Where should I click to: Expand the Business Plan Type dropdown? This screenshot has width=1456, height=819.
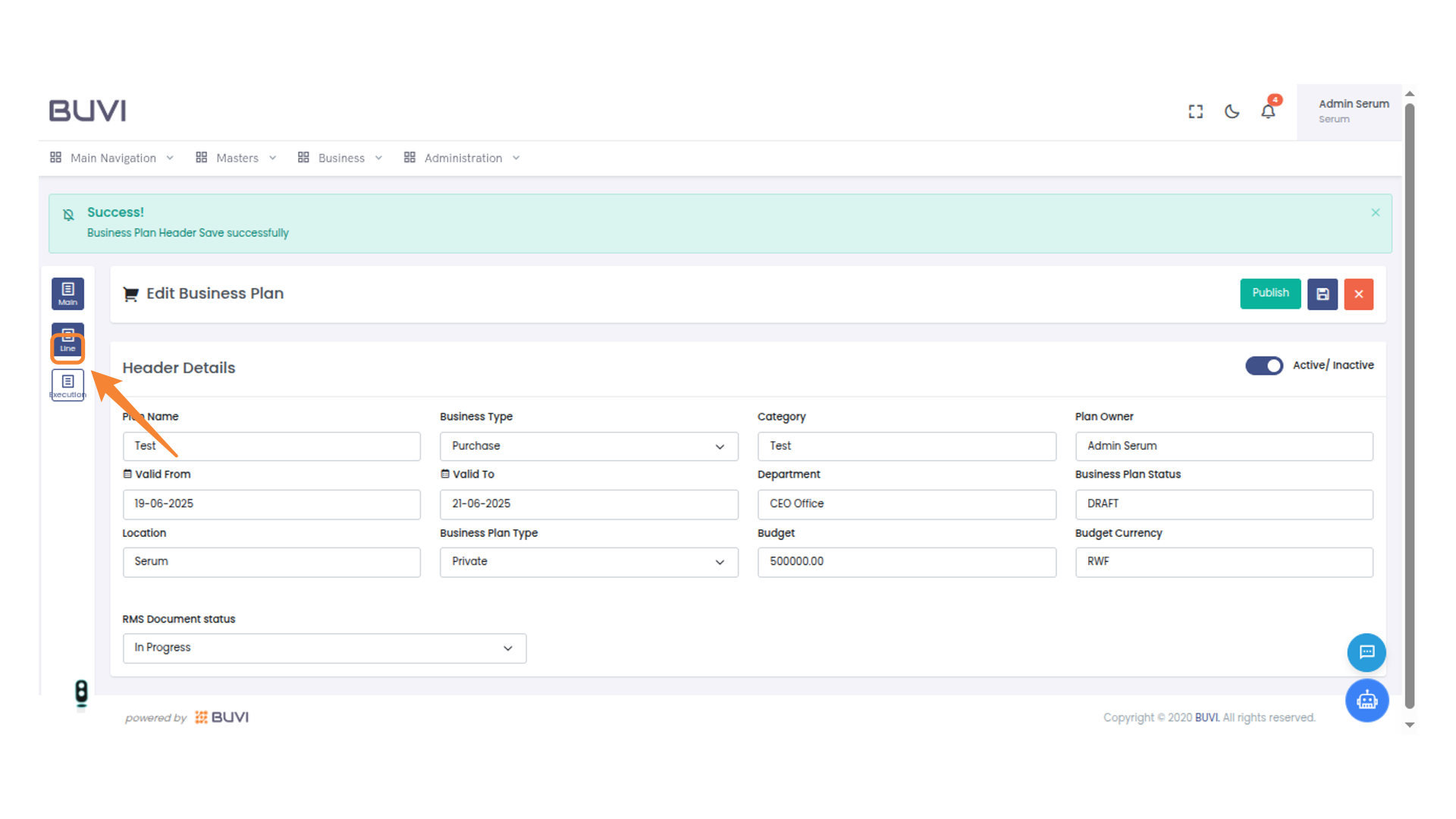tap(588, 562)
